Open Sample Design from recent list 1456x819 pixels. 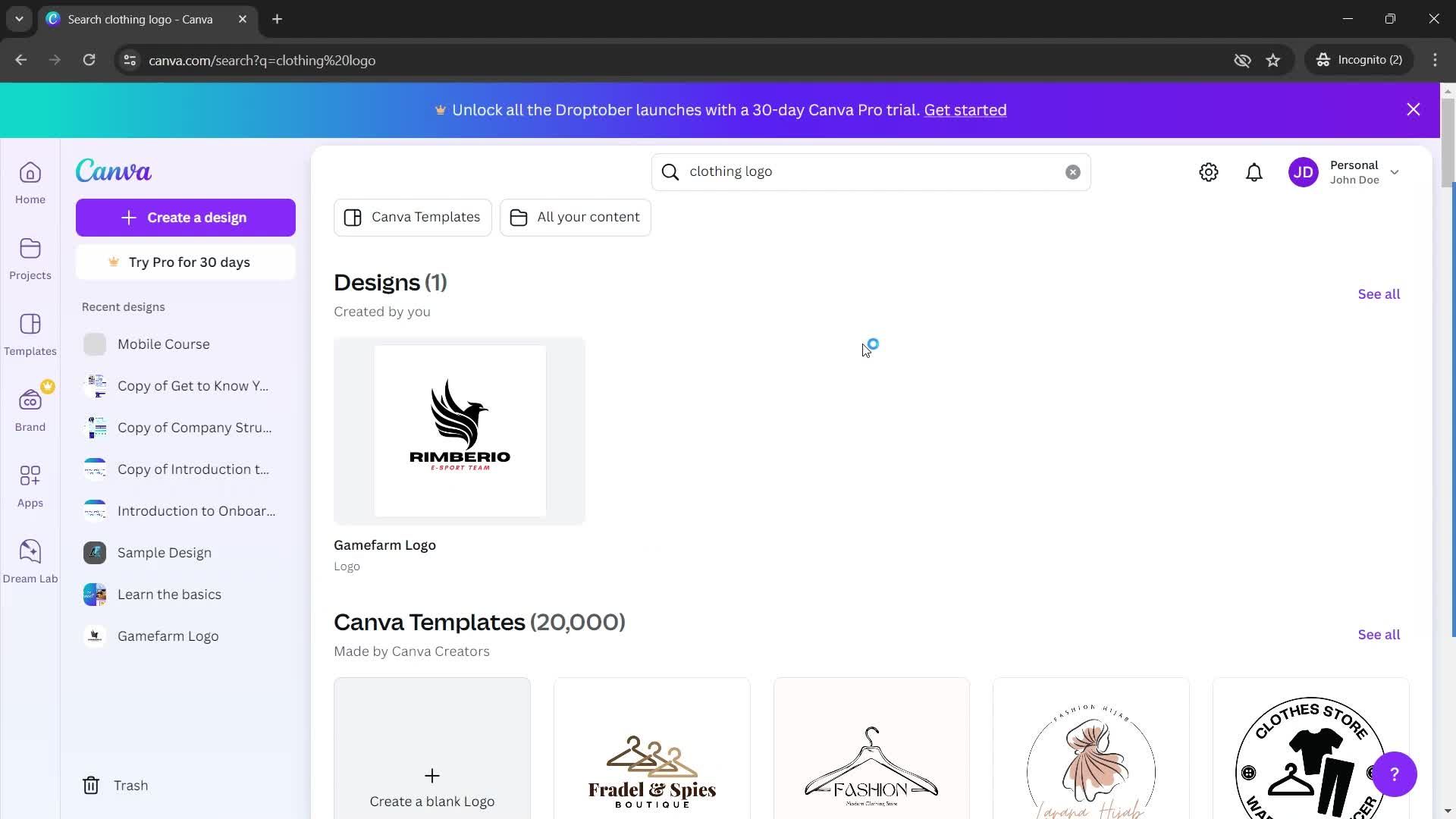coord(186,553)
